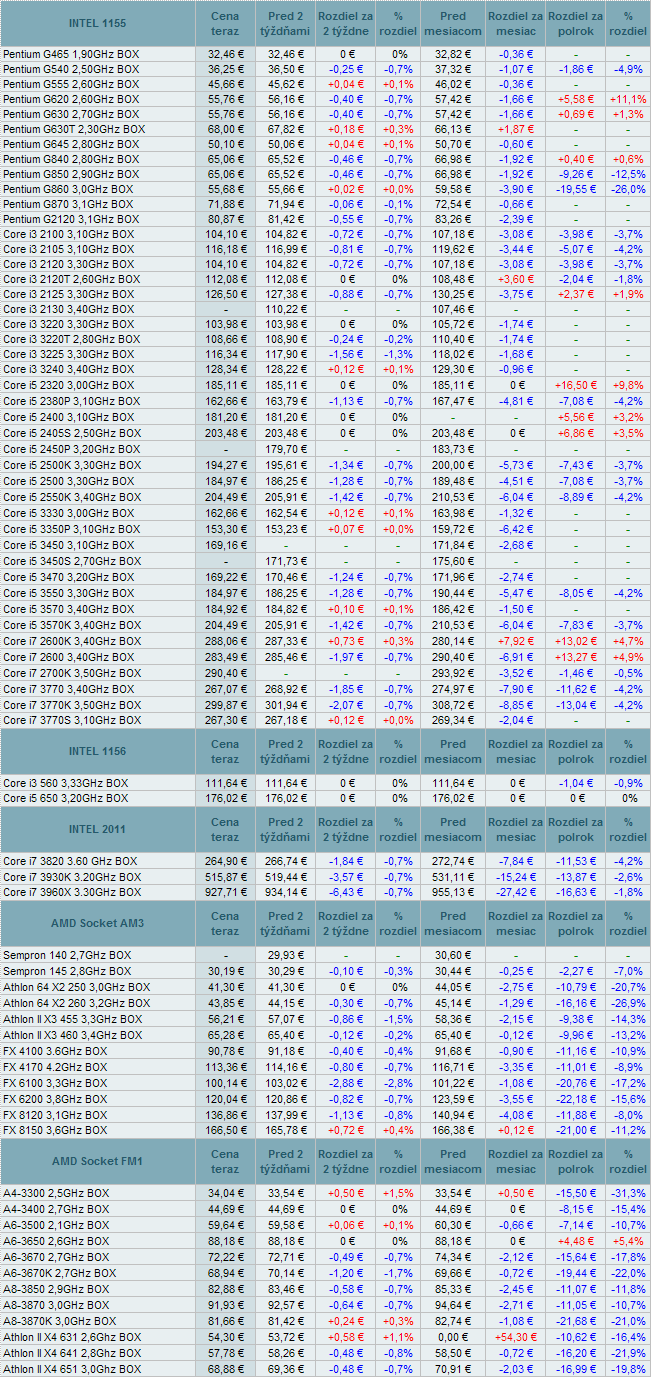Click the 166,50 € current price cell
Image resolution: width=651 pixels, height=1377 pixels.
pyautogui.click(x=226, y=1130)
